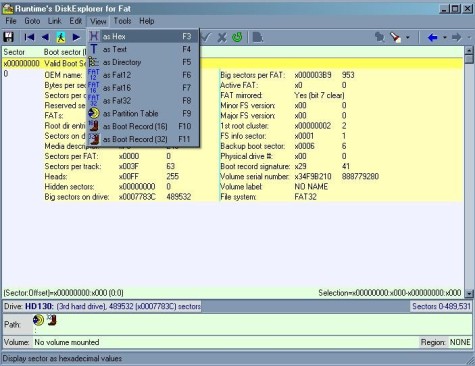
Task: Click the Volume serial number value x34F9B210
Action: coord(313,177)
